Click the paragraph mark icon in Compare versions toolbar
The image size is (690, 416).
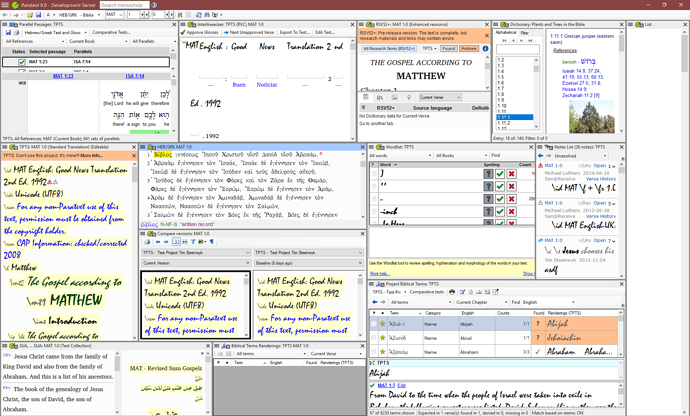[212, 242]
